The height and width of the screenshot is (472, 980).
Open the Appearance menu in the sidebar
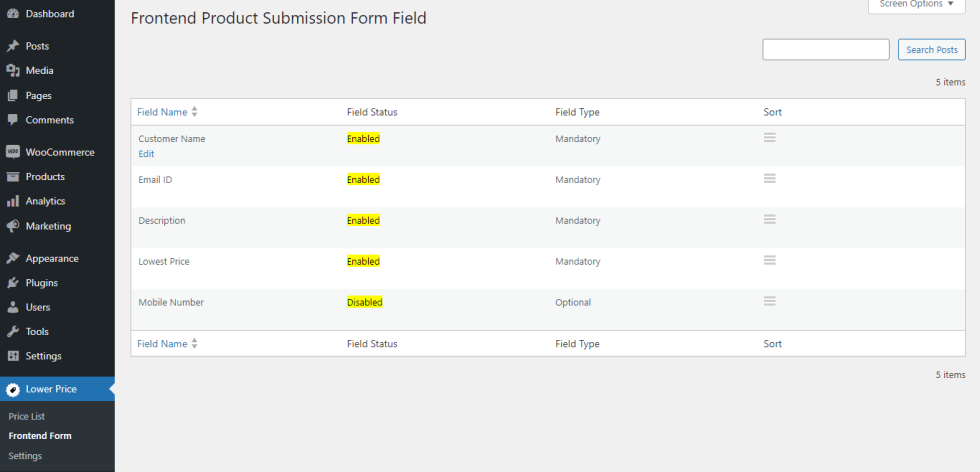coord(52,258)
